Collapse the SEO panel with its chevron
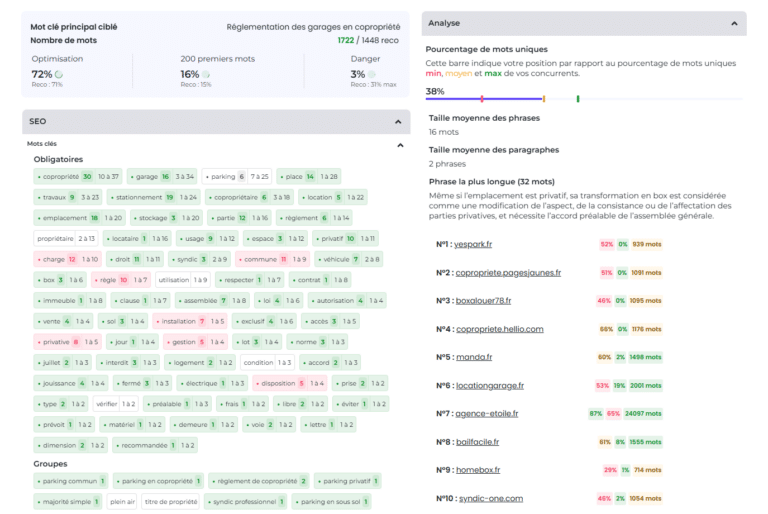The image size is (768, 514). 398,121
